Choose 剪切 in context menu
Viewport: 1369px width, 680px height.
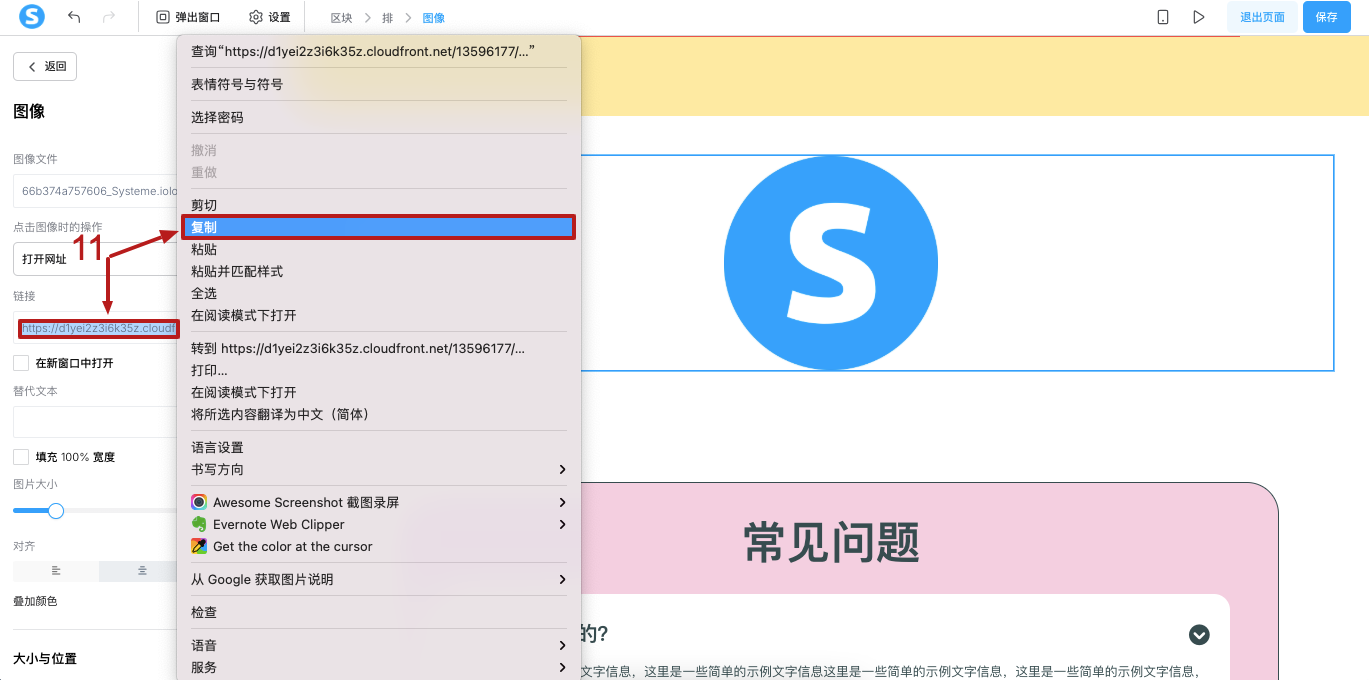[379, 205]
